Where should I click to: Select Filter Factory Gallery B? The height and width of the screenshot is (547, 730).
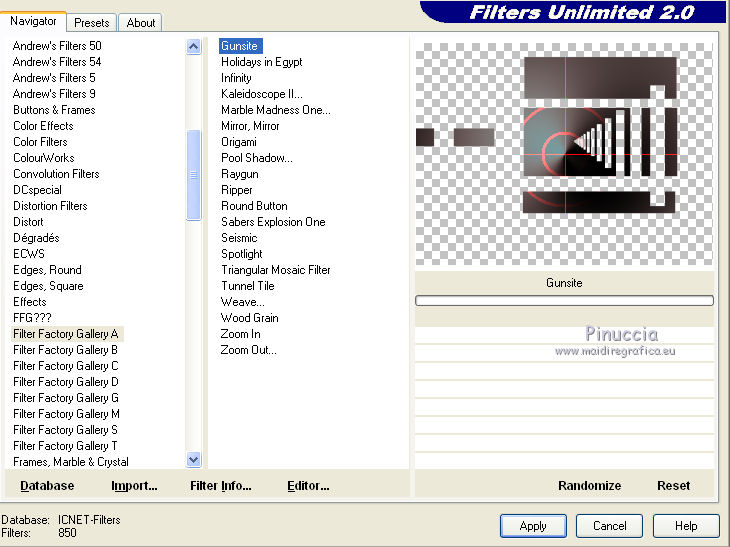click(x=65, y=350)
